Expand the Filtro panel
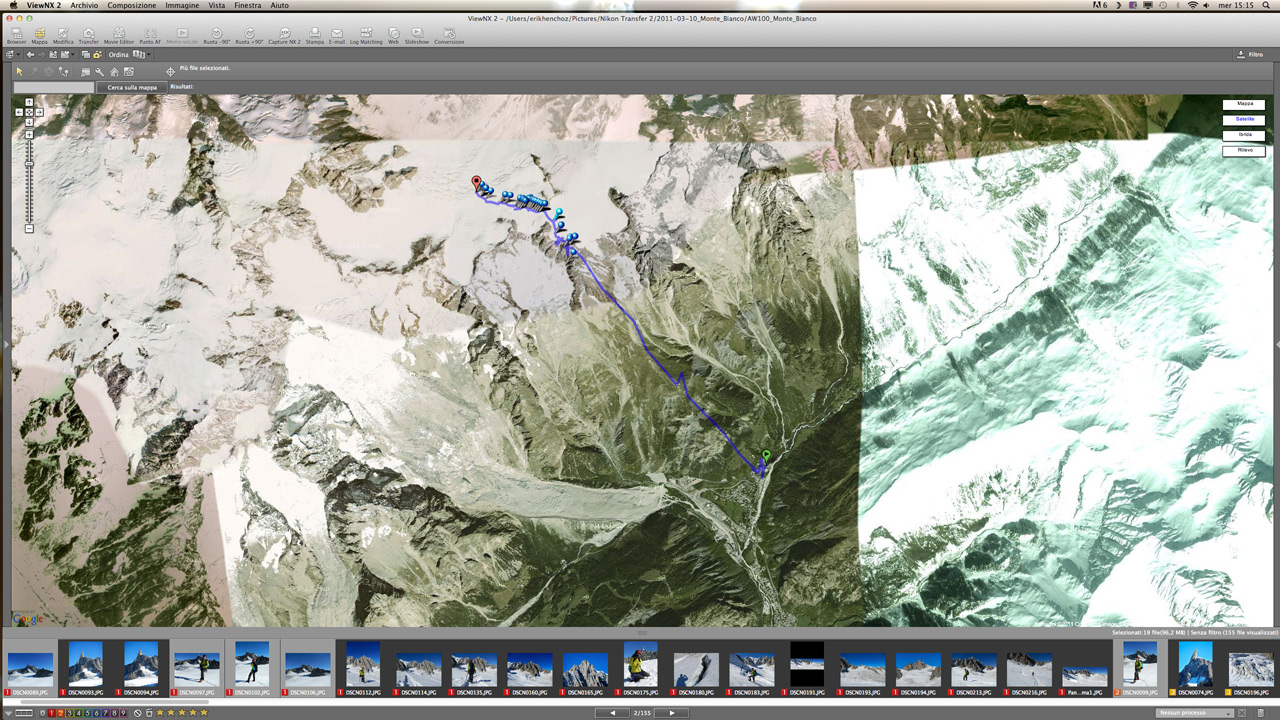The image size is (1280, 720). [1249, 55]
